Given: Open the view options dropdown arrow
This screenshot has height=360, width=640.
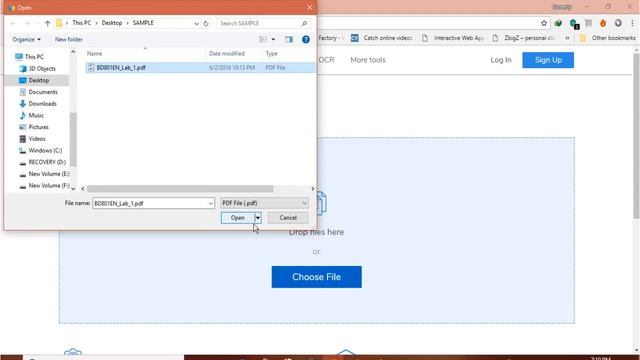Looking at the screenshot, I should click(x=273, y=40).
